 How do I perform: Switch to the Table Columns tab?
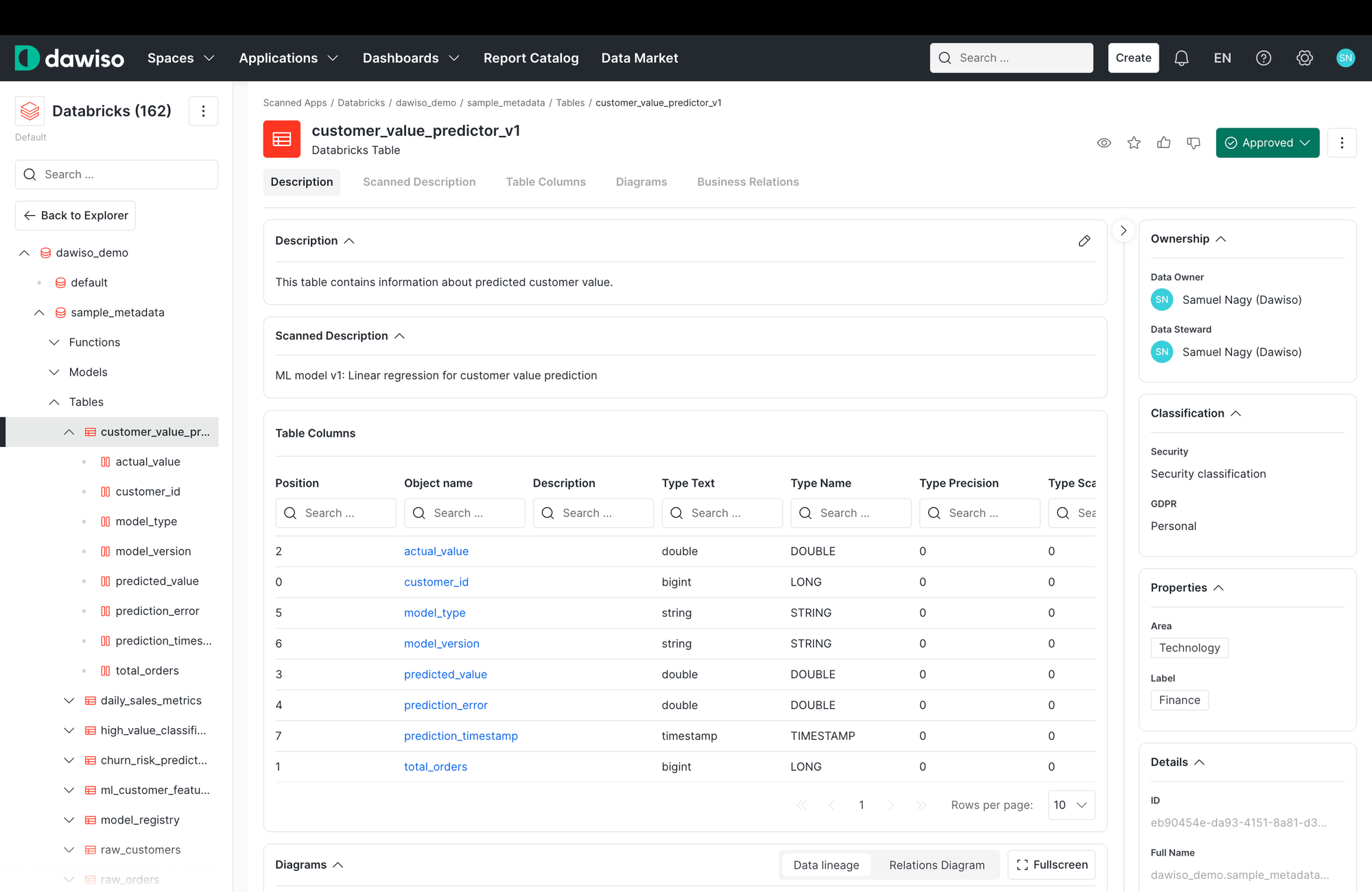(545, 182)
